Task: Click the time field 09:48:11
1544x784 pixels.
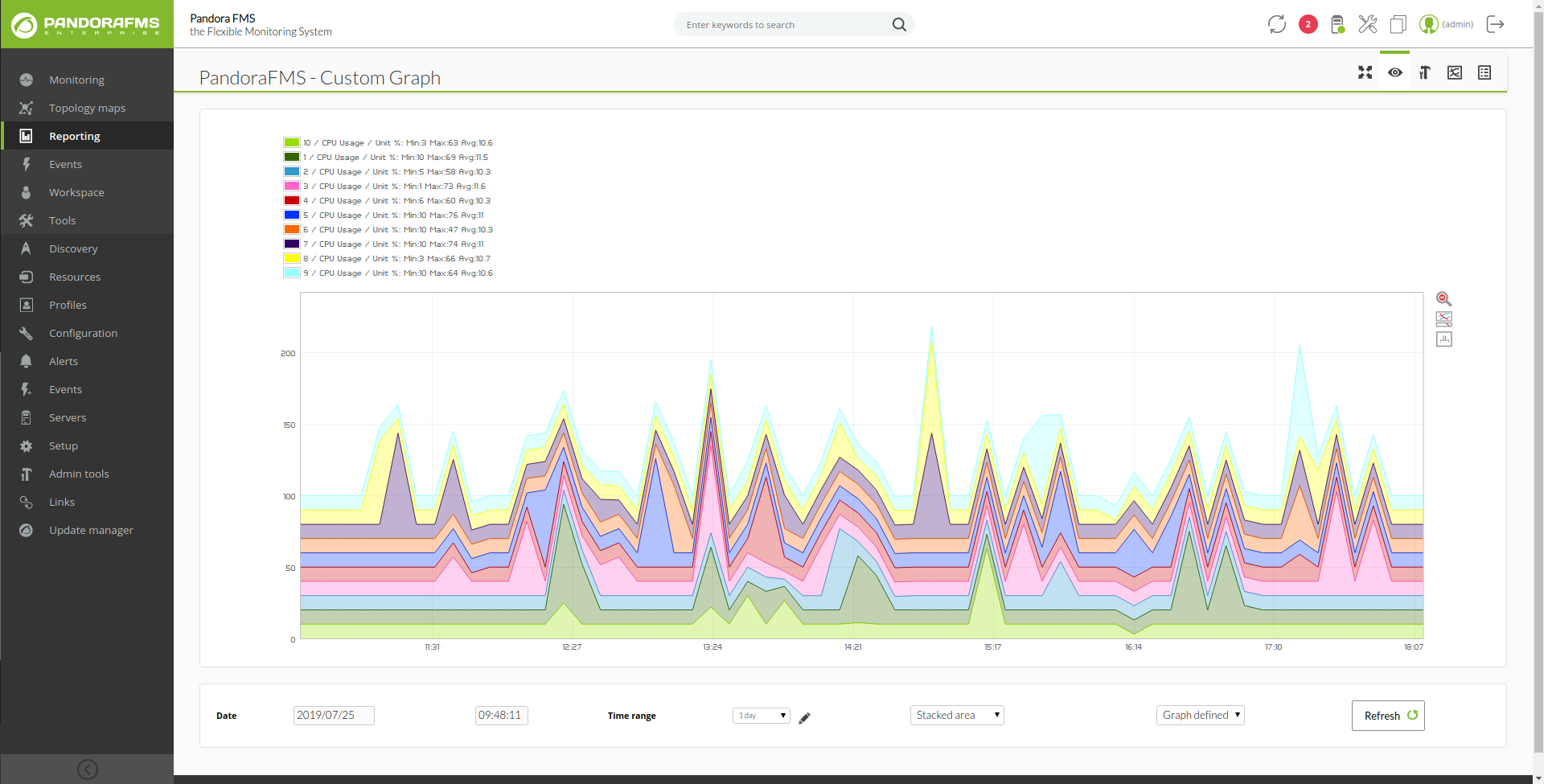Action: pyautogui.click(x=502, y=715)
